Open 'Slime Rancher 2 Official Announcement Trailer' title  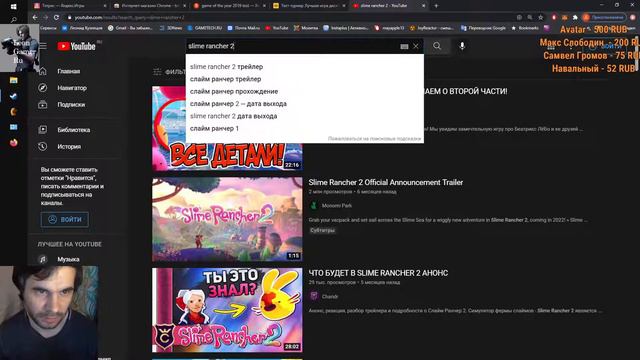(386, 182)
